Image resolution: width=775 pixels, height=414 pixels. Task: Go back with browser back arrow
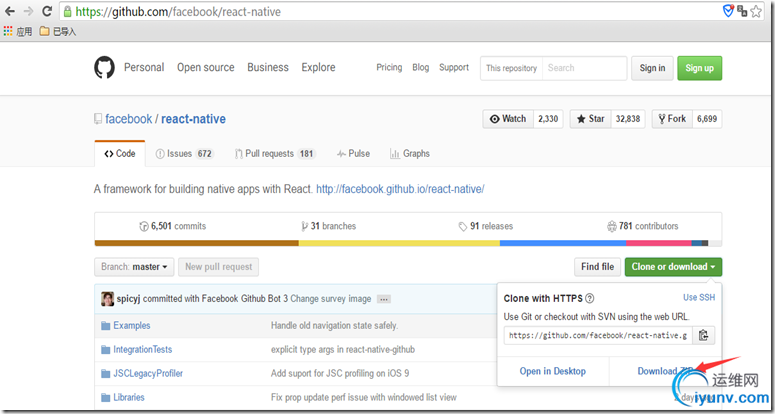click(x=8, y=11)
